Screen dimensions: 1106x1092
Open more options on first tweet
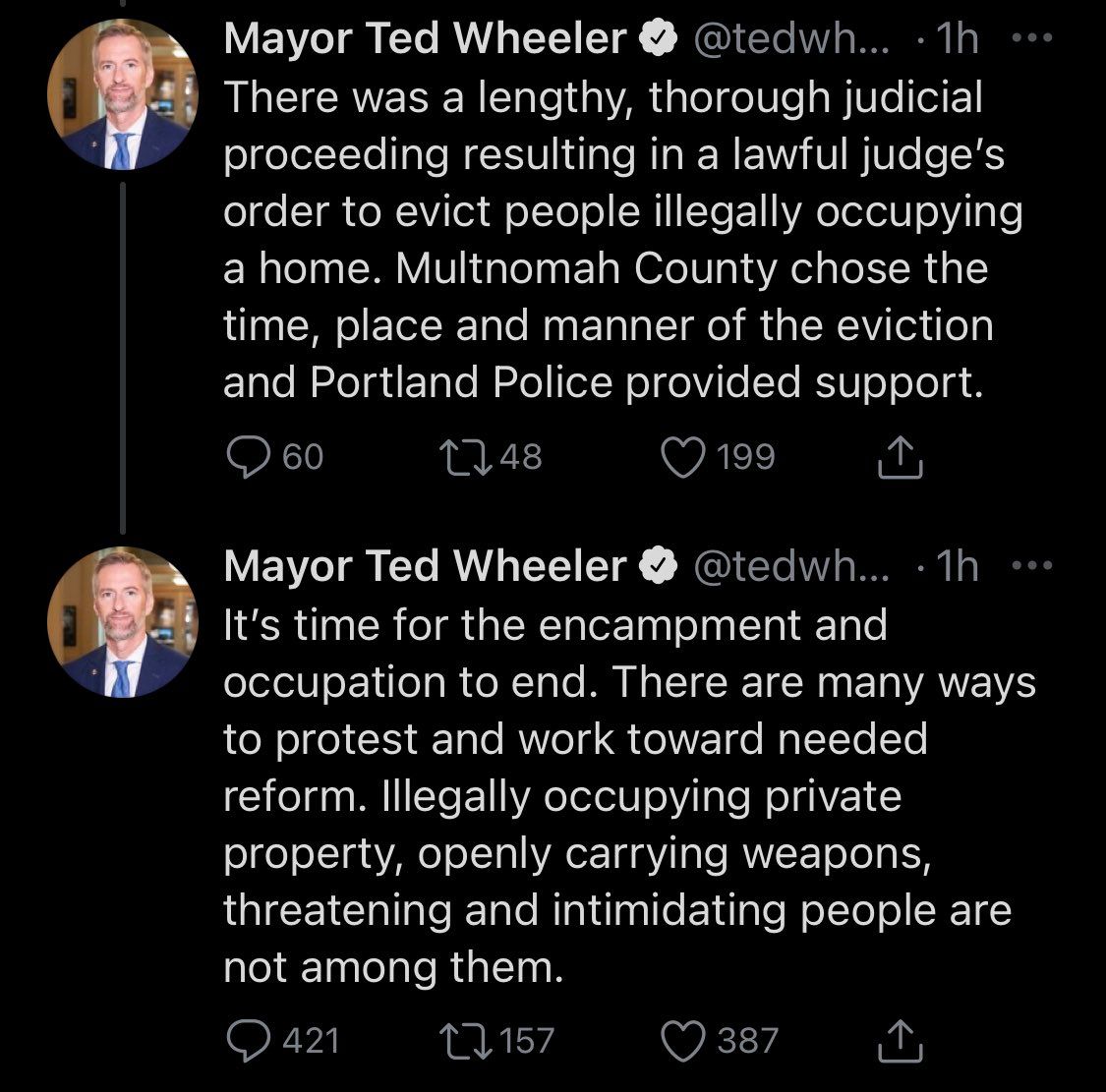tap(1031, 39)
